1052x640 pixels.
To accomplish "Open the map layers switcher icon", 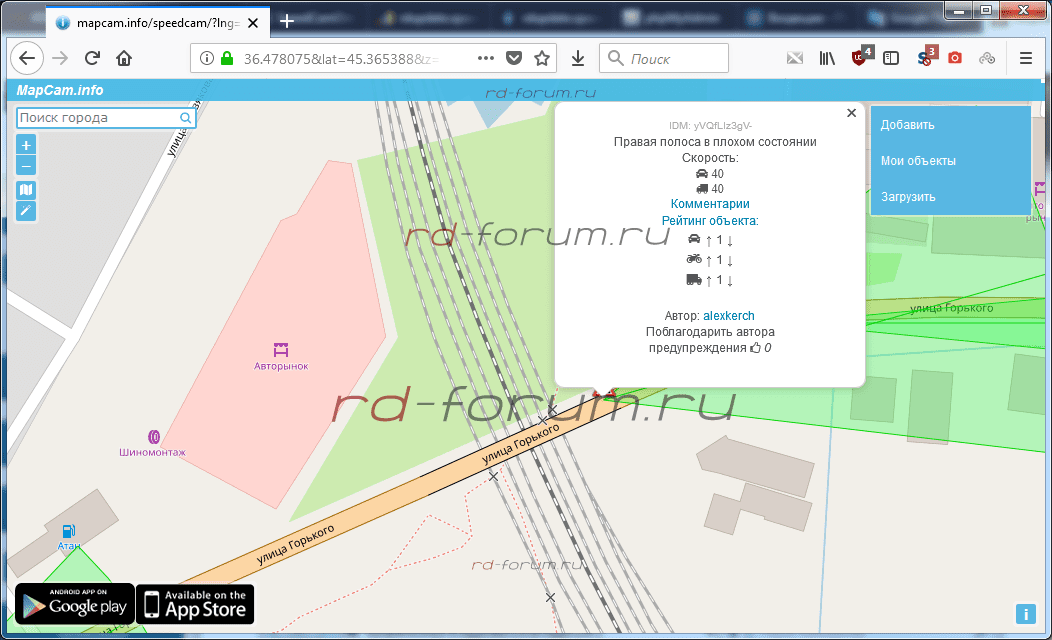I will [x=26, y=189].
